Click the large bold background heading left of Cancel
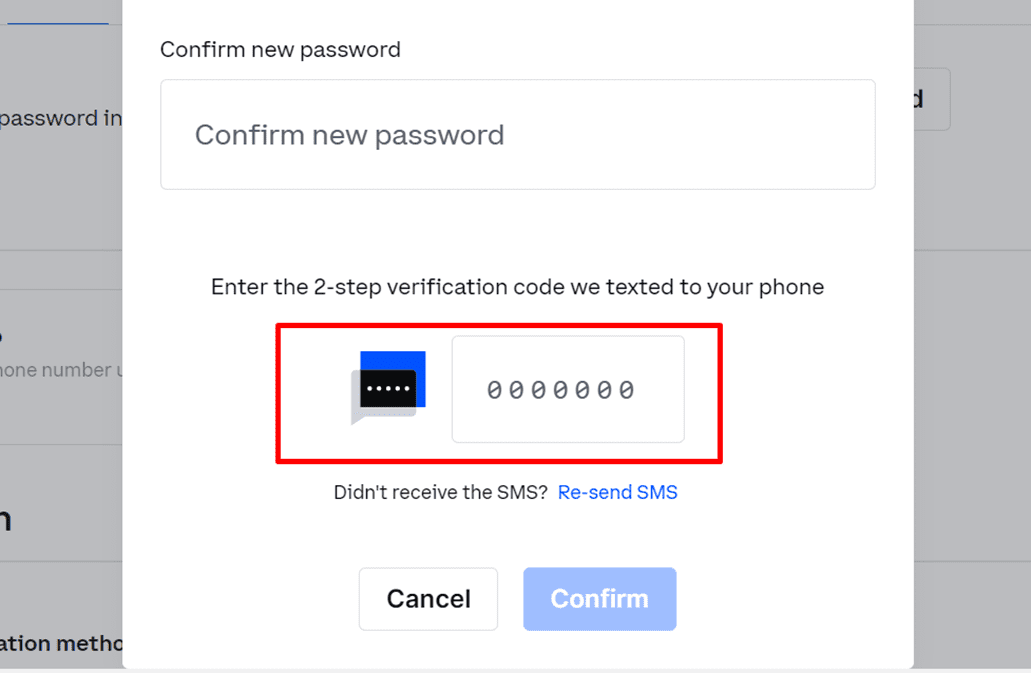The height and width of the screenshot is (673, 1031). click(x=6, y=520)
